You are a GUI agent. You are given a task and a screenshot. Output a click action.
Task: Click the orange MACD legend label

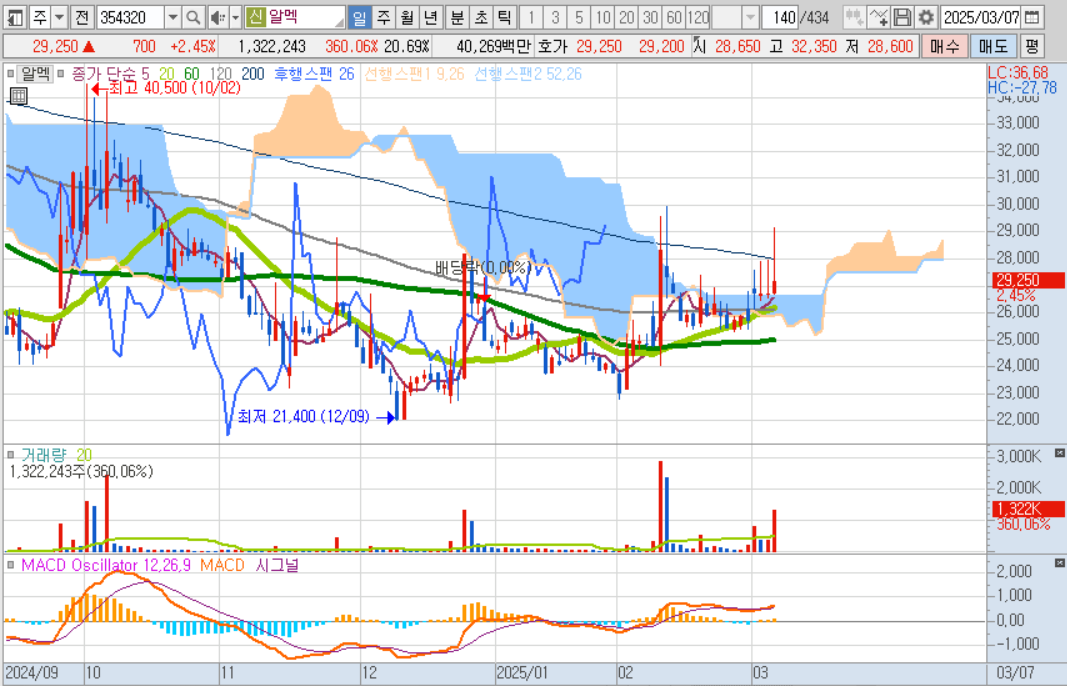[222, 565]
